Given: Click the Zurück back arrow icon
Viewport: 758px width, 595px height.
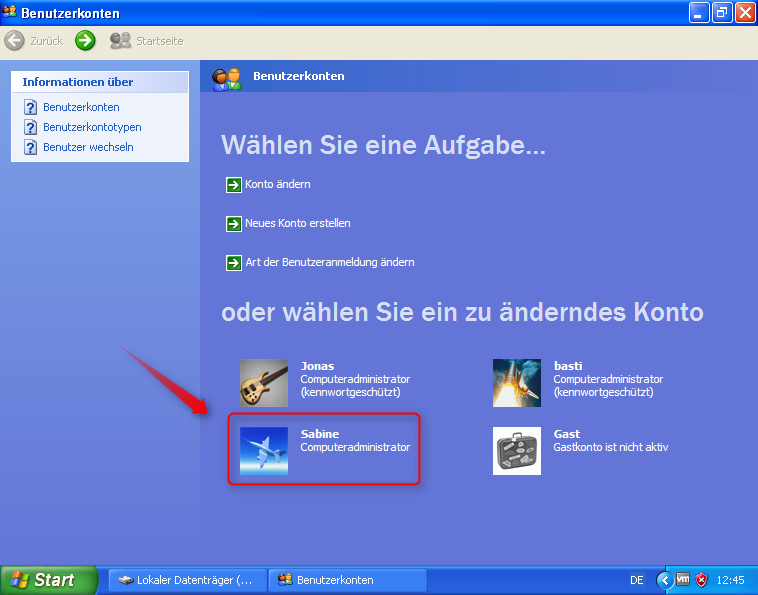Looking at the screenshot, I should coord(15,41).
